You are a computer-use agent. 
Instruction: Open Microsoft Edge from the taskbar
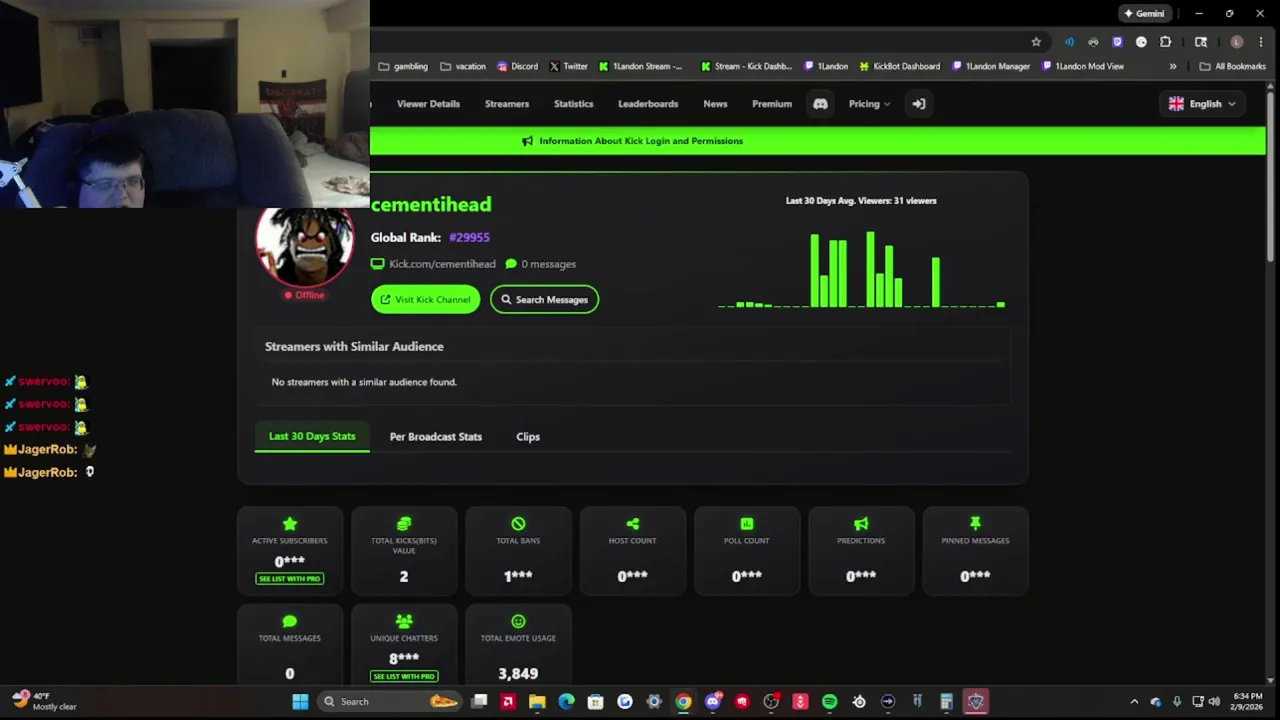(x=566, y=702)
